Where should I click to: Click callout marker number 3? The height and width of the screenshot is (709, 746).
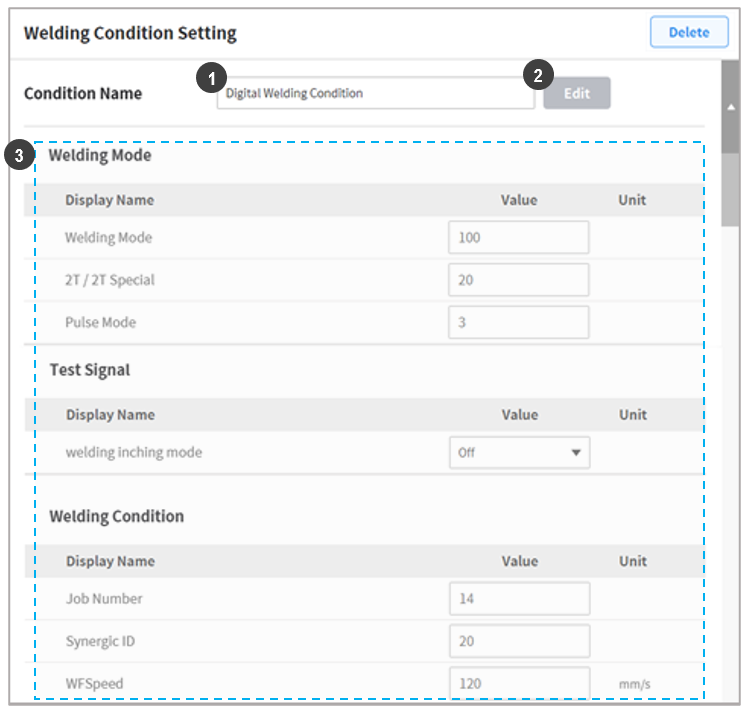(17, 156)
